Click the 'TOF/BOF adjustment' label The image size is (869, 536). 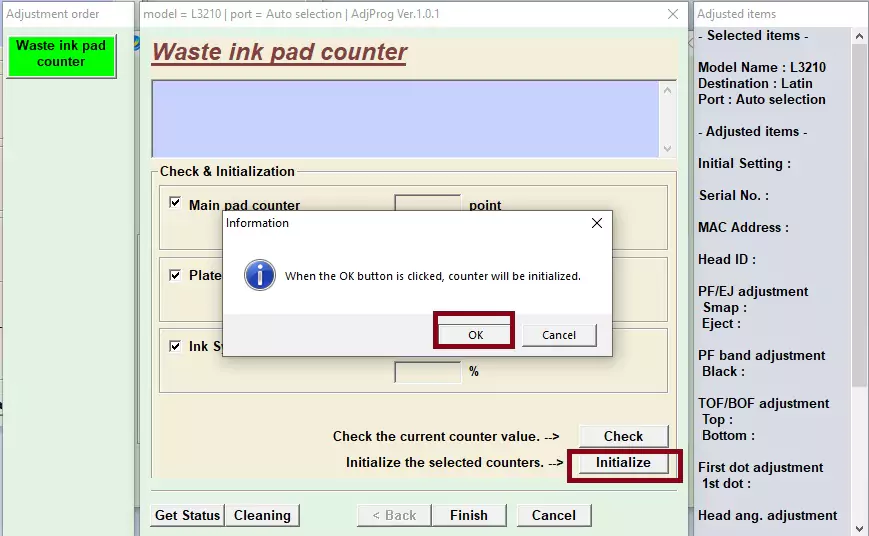pos(763,404)
